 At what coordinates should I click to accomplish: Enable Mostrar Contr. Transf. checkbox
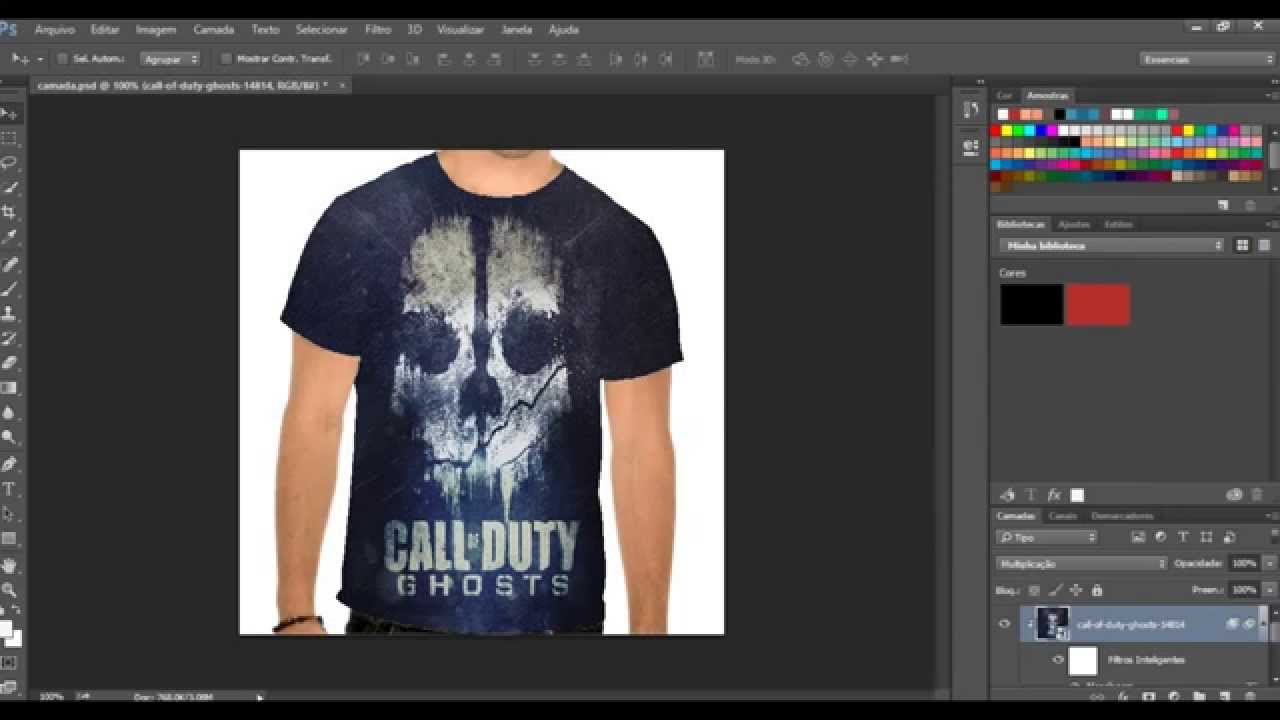pyautogui.click(x=226, y=59)
